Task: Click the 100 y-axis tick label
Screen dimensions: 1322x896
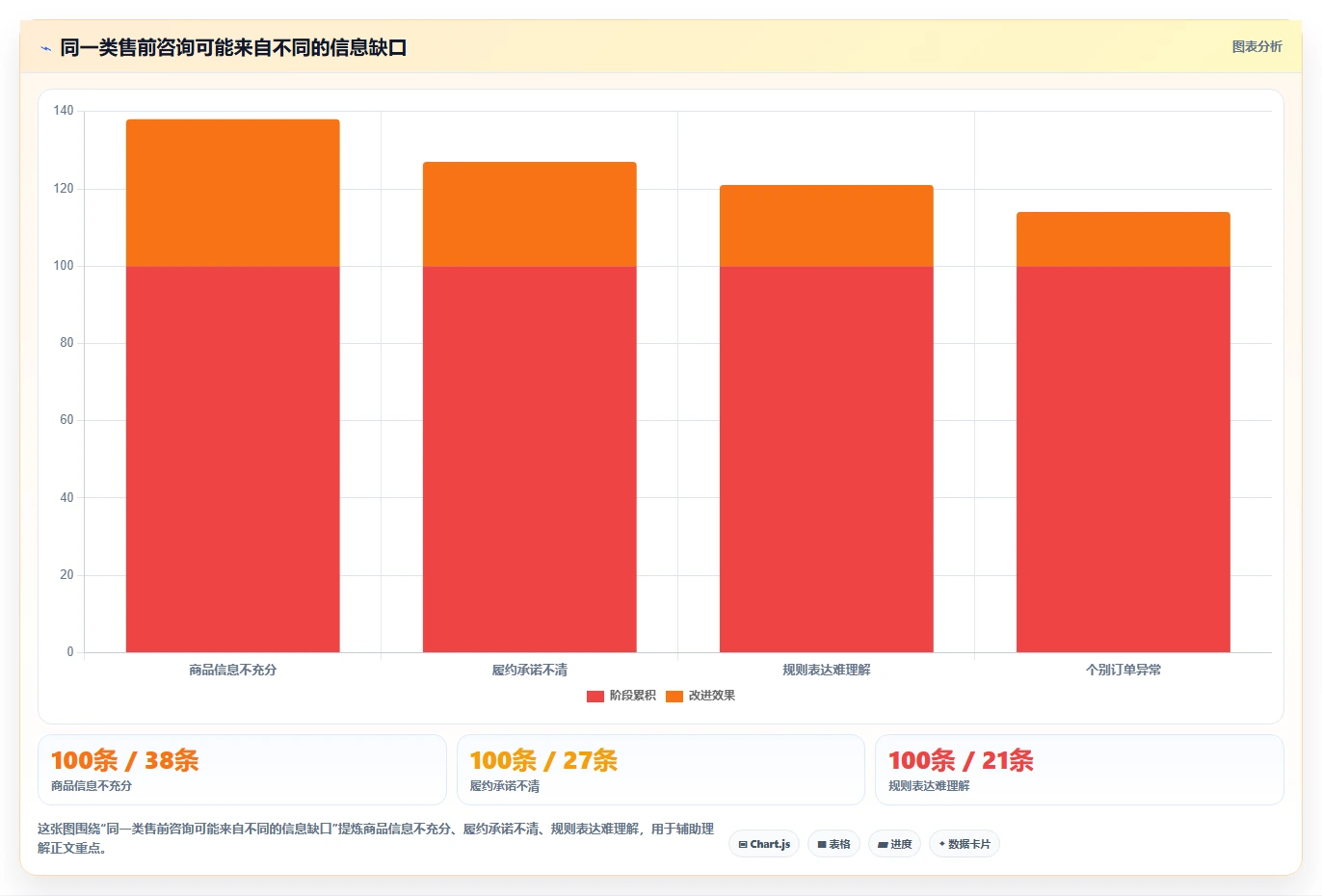Action: tap(64, 265)
